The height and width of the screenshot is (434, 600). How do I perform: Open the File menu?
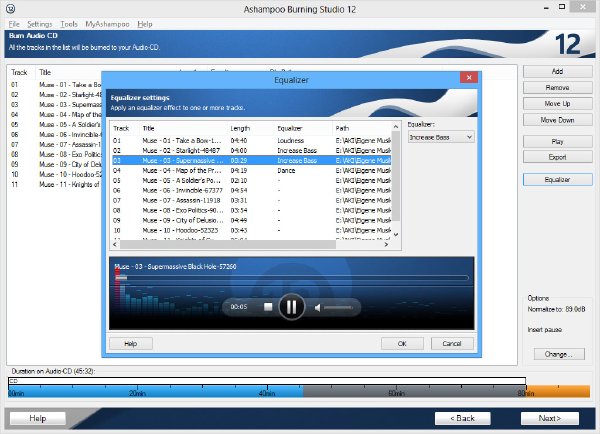pos(14,24)
